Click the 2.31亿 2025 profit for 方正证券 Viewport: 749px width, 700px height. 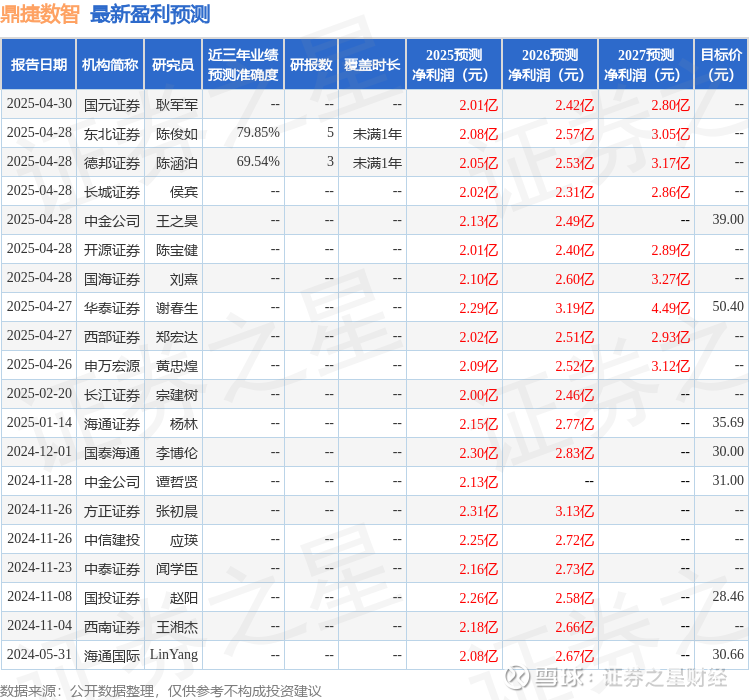(479, 511)
